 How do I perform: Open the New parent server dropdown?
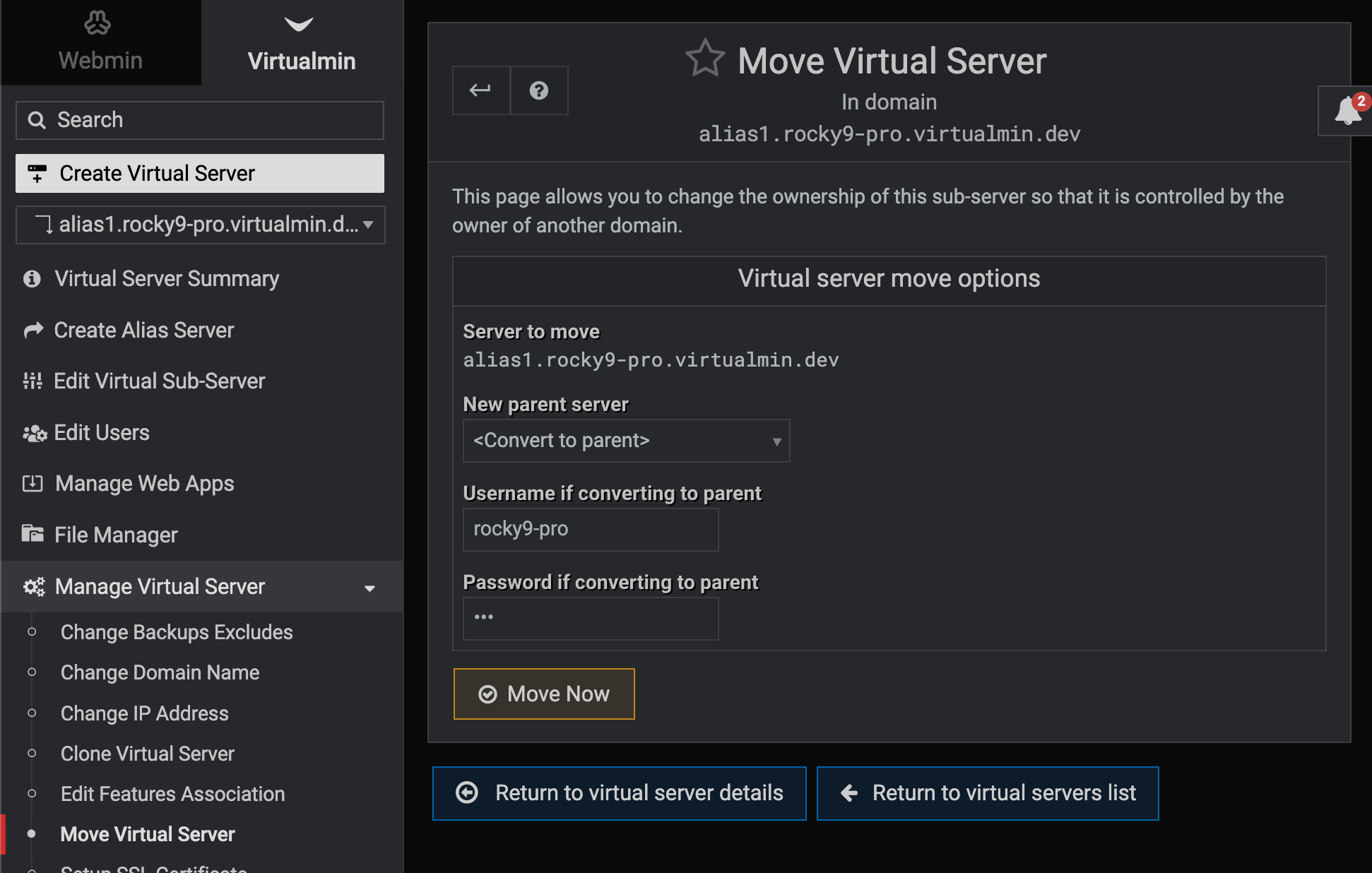626,441
